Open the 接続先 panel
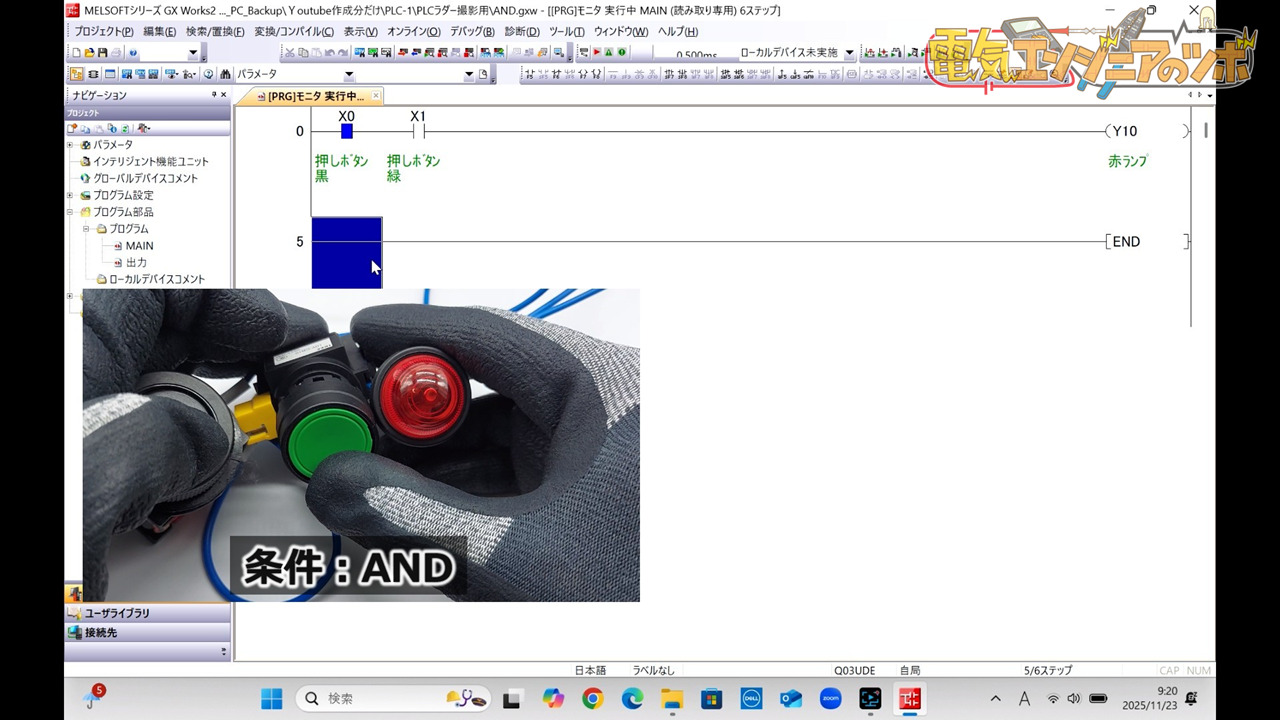Image resolution: width=1280 pixels, height=720 pixels. point(100,632)
